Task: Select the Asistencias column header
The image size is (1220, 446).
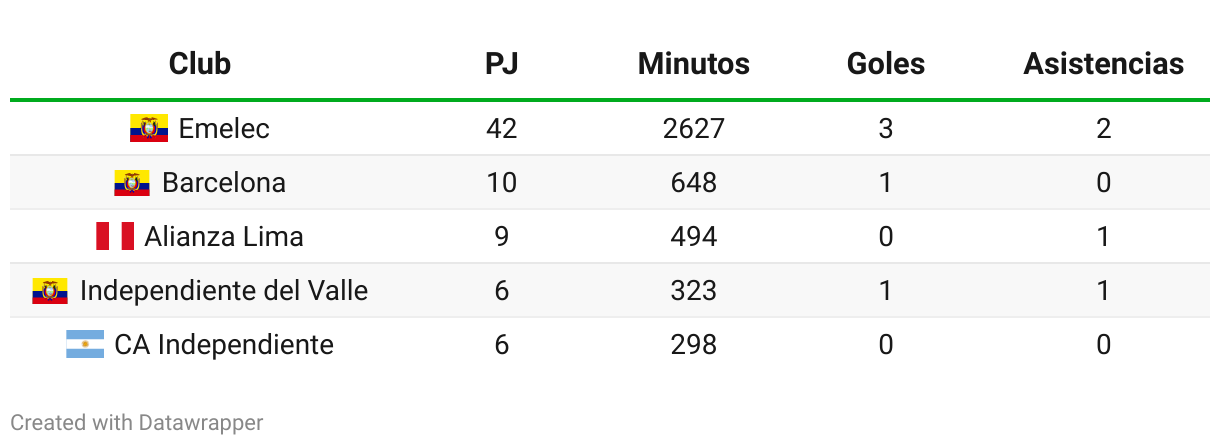Action: (x=1104, y=64)
